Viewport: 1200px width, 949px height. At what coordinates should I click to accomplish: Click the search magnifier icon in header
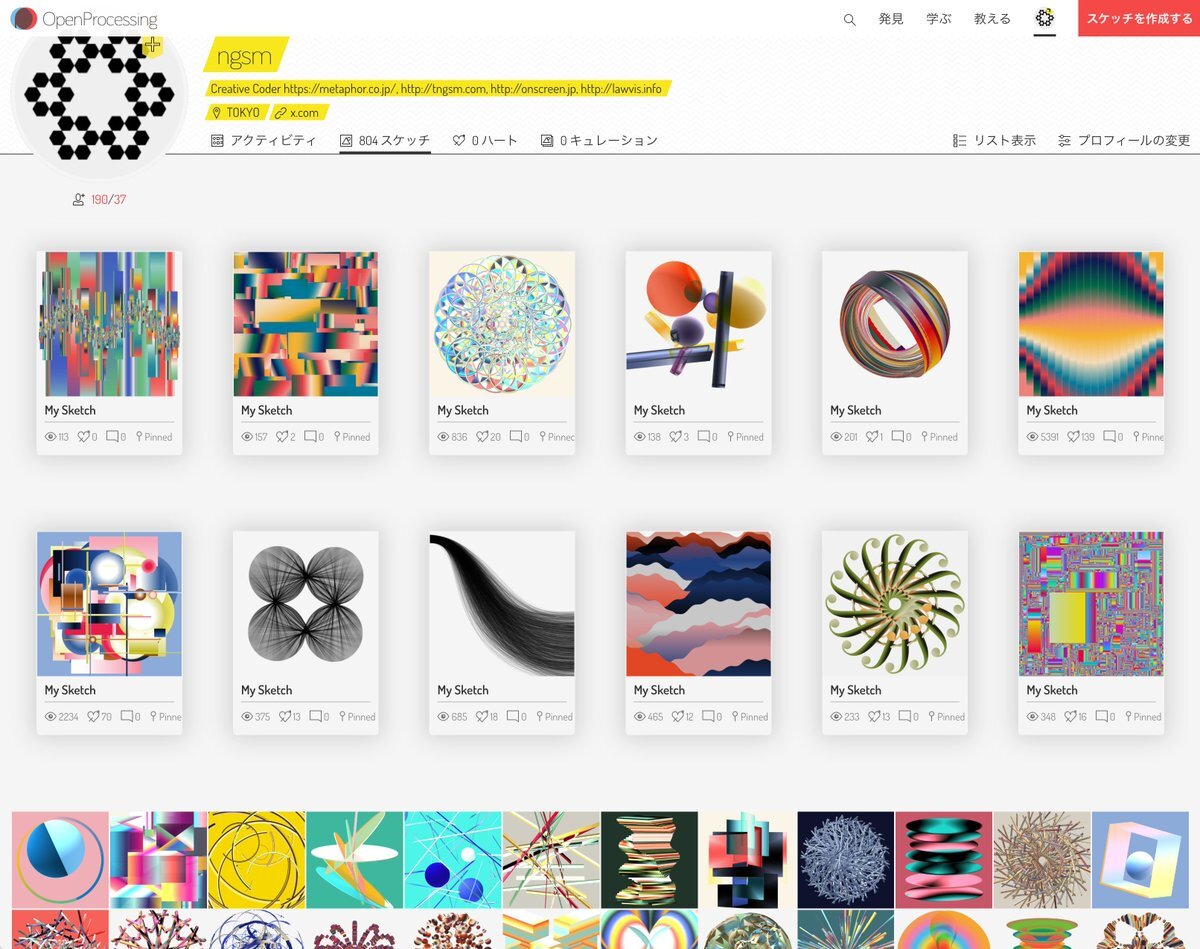[x=849, y=19]
